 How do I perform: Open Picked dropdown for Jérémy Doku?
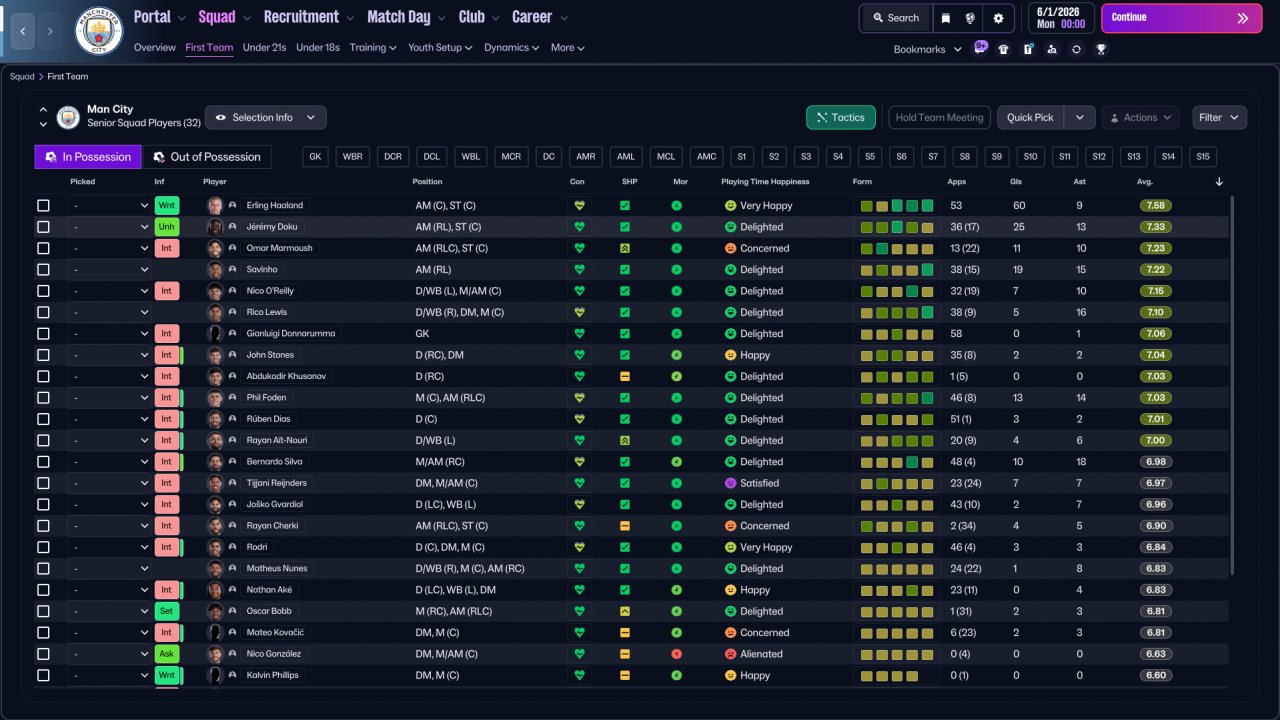tap(110, 227)
